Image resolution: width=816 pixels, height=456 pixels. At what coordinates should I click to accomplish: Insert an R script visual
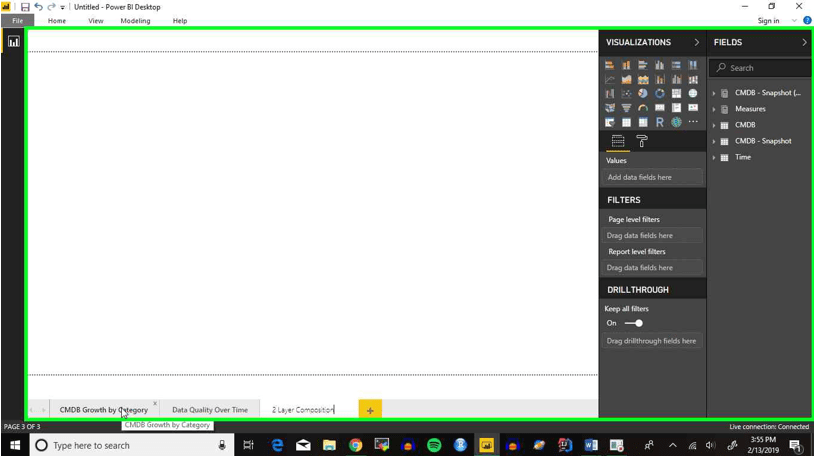point(659,122)
